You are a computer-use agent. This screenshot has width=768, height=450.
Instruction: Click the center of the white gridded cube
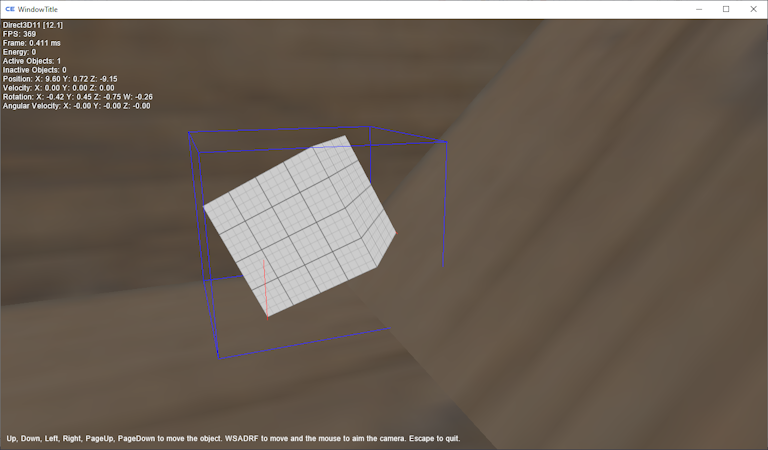[290, 225]
